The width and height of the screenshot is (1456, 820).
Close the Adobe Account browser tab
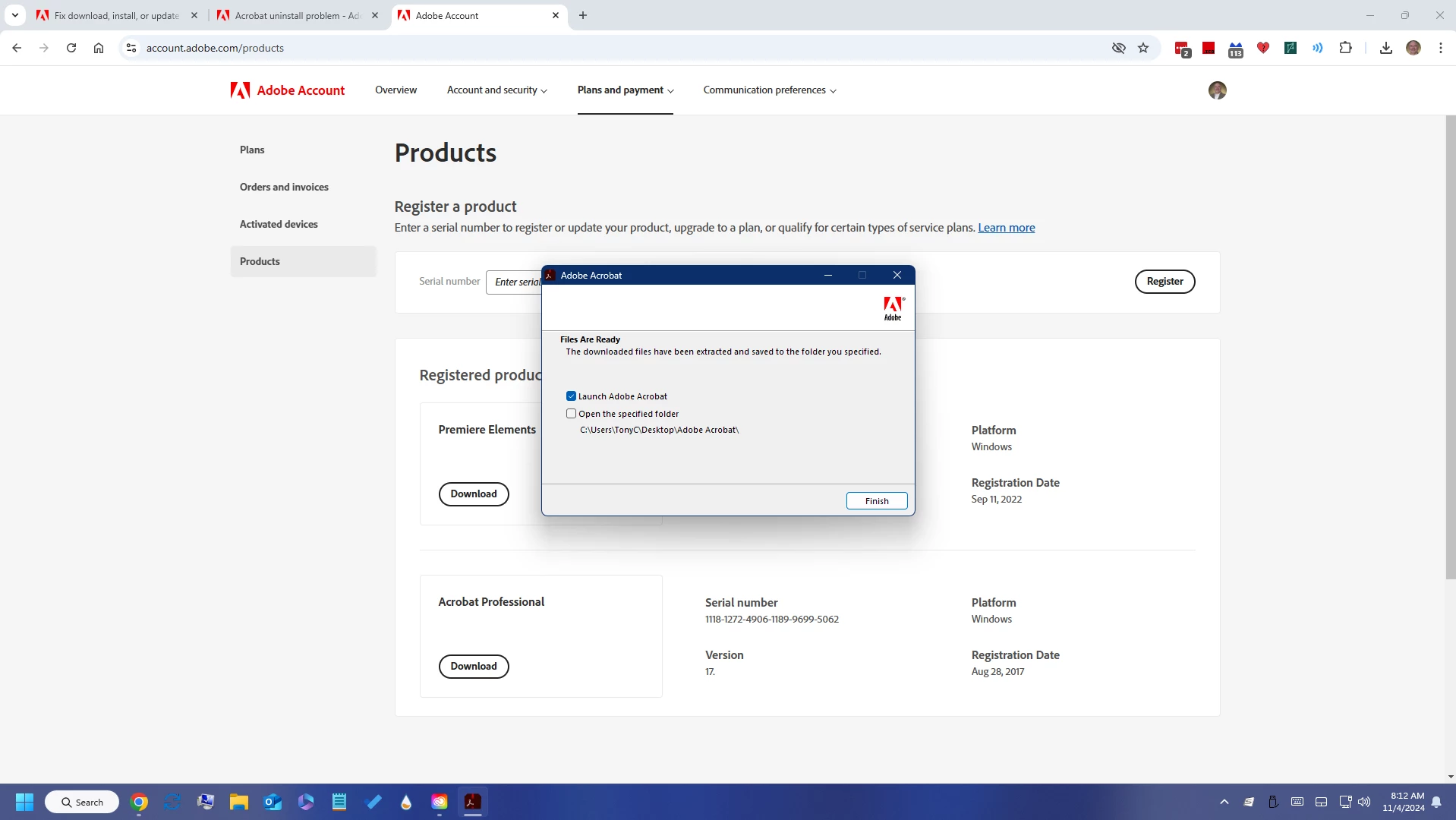pyautogui.click(x=556, y=15)
